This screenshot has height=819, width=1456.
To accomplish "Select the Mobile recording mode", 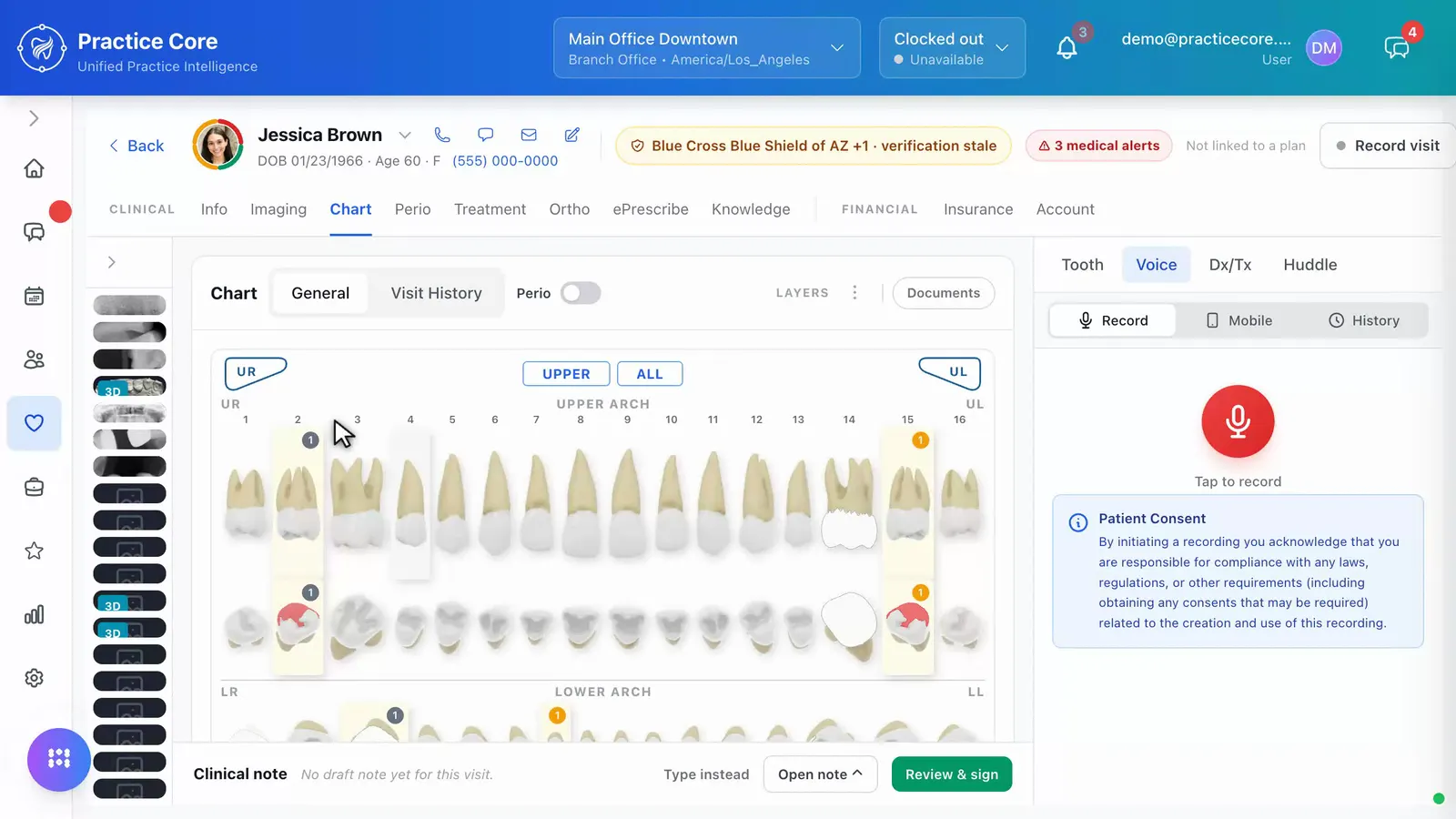I will pyautogui.click(x=1239, y=320).
